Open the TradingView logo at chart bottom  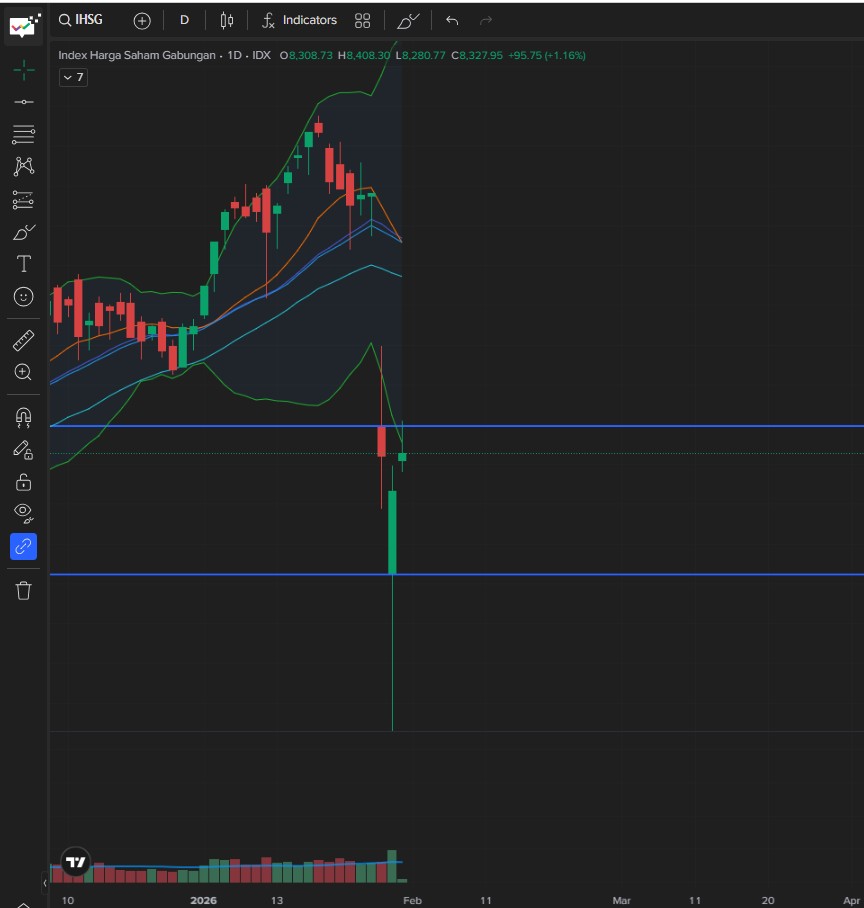tap(76, 863)
